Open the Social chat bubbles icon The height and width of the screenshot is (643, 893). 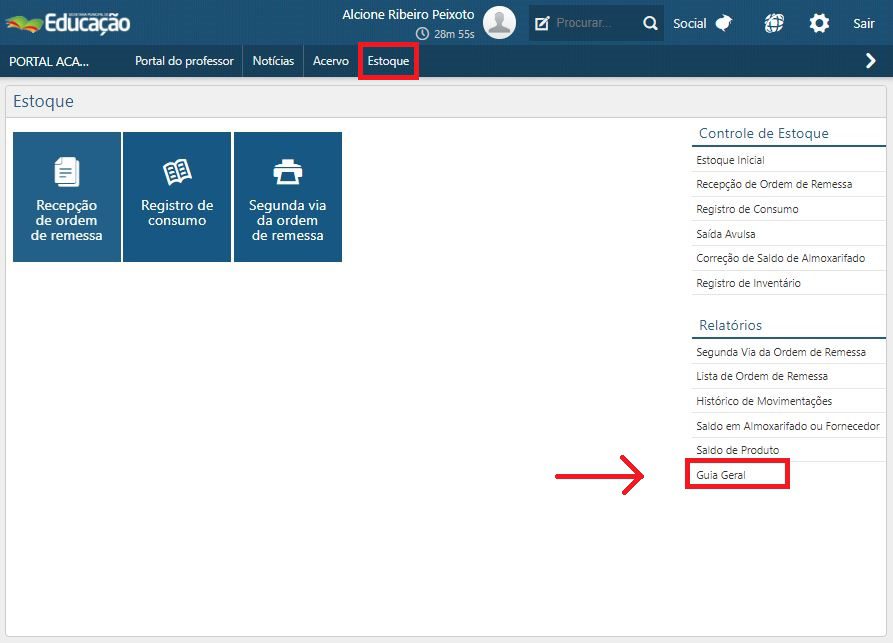(724, 23)
